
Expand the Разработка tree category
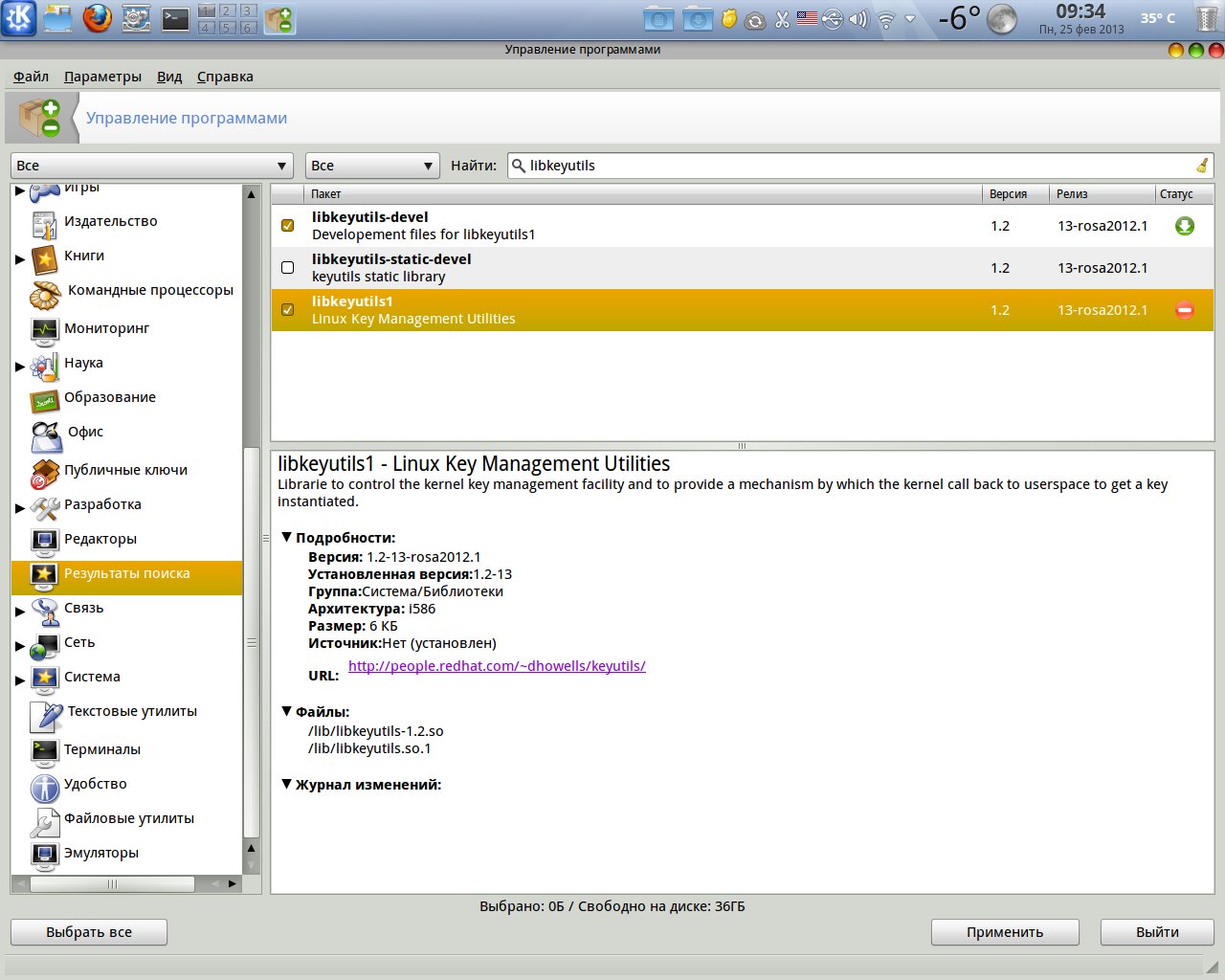[x=20, y=507]
